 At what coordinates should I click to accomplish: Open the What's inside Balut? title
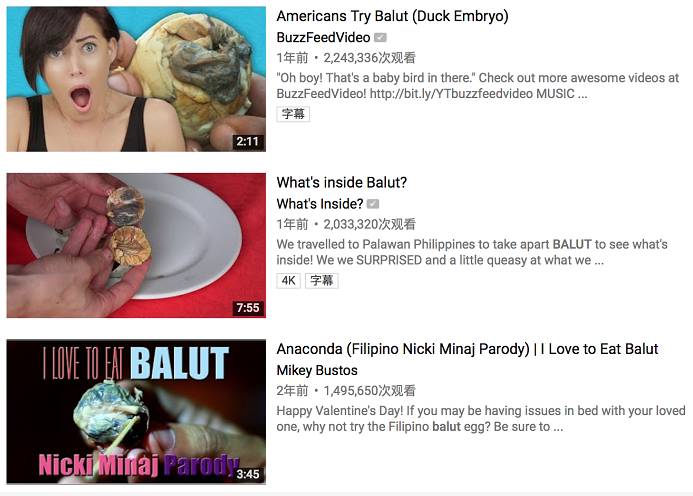(342, 182)
